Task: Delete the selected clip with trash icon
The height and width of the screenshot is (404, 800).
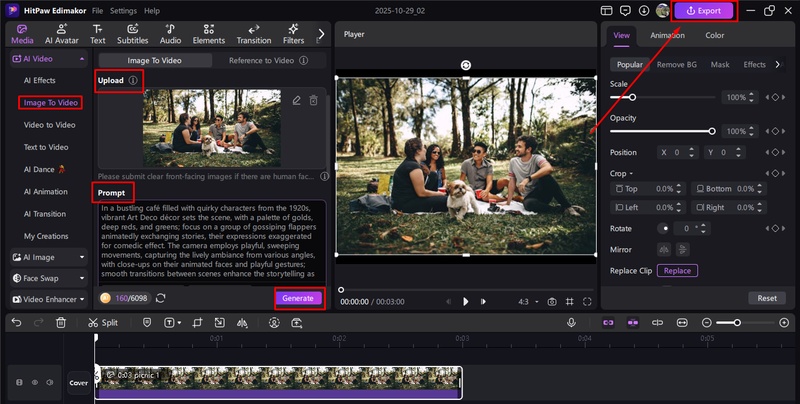Action: 61,323
